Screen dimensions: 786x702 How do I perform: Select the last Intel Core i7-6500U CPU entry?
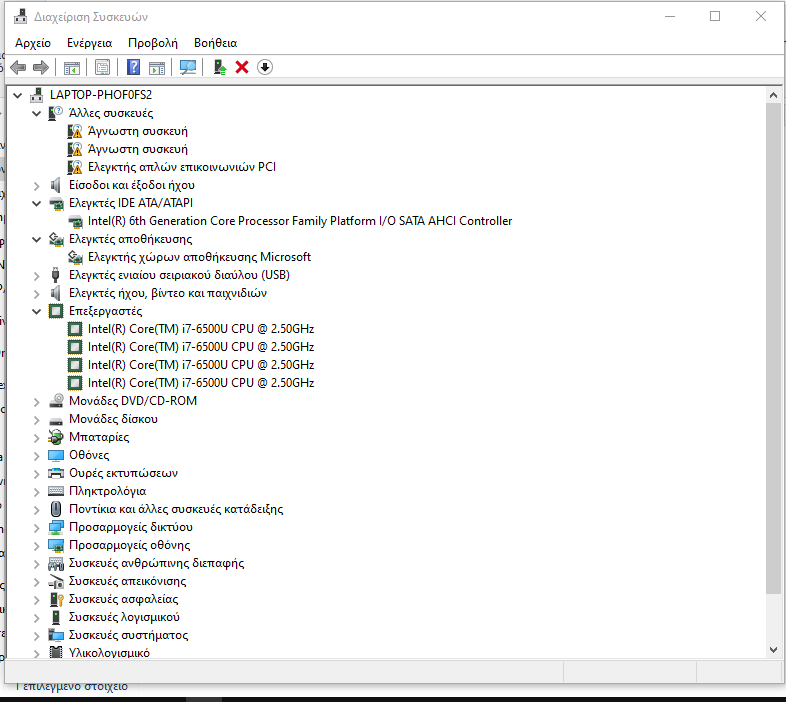[201, 383]
